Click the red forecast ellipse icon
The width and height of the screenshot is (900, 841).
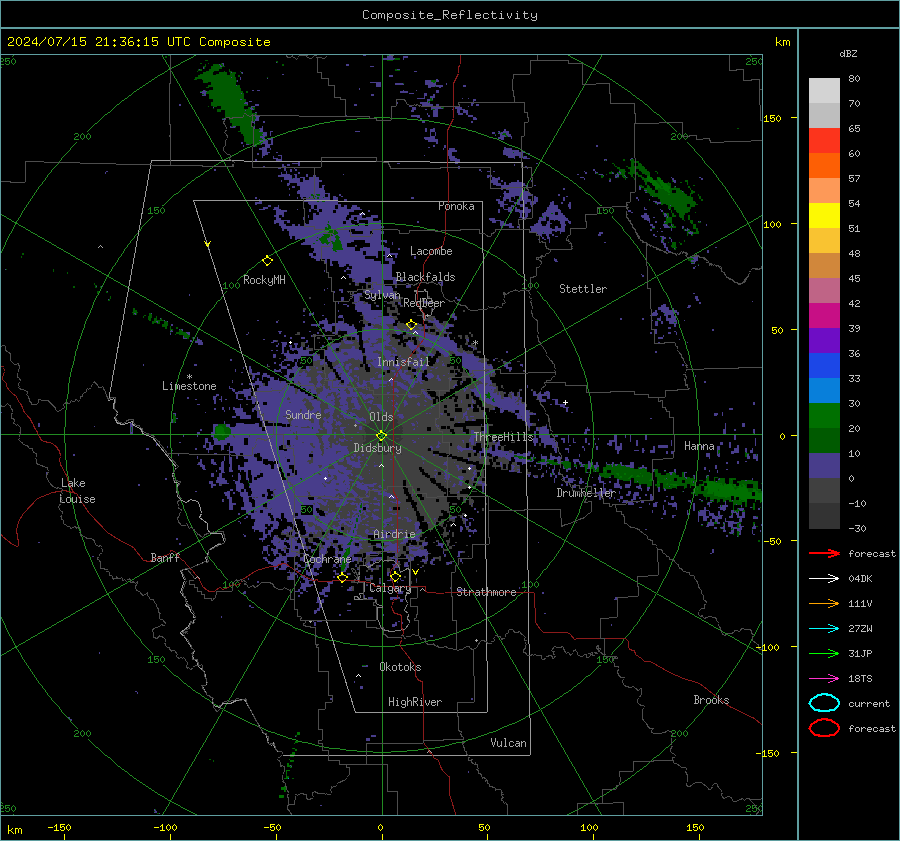[824, 728]
